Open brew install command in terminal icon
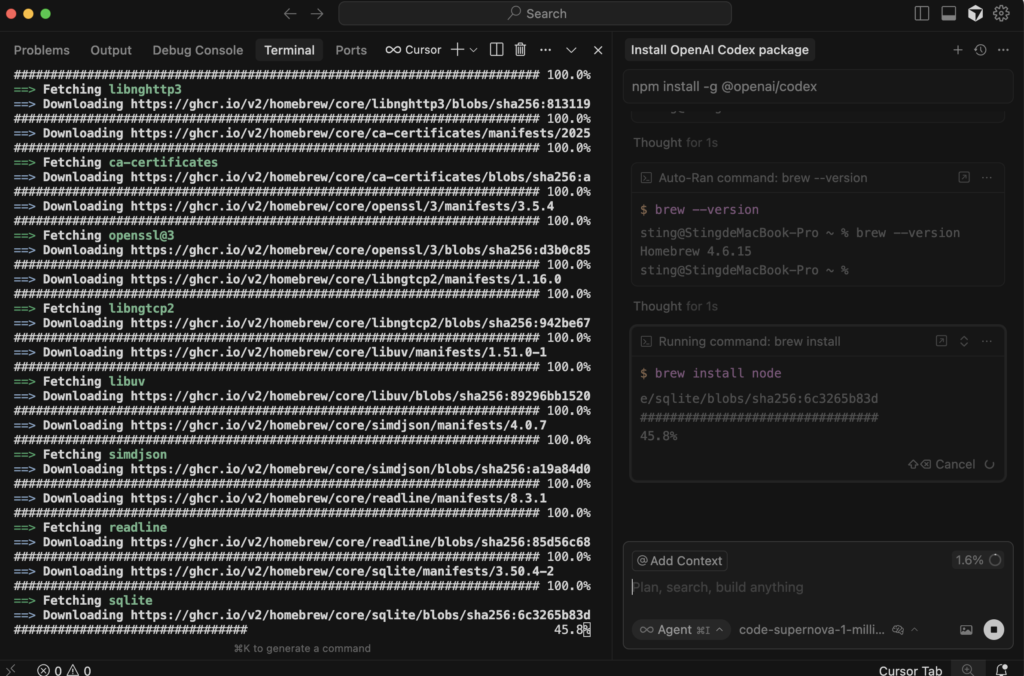The image size is (1024, 676). pos(941,341)
